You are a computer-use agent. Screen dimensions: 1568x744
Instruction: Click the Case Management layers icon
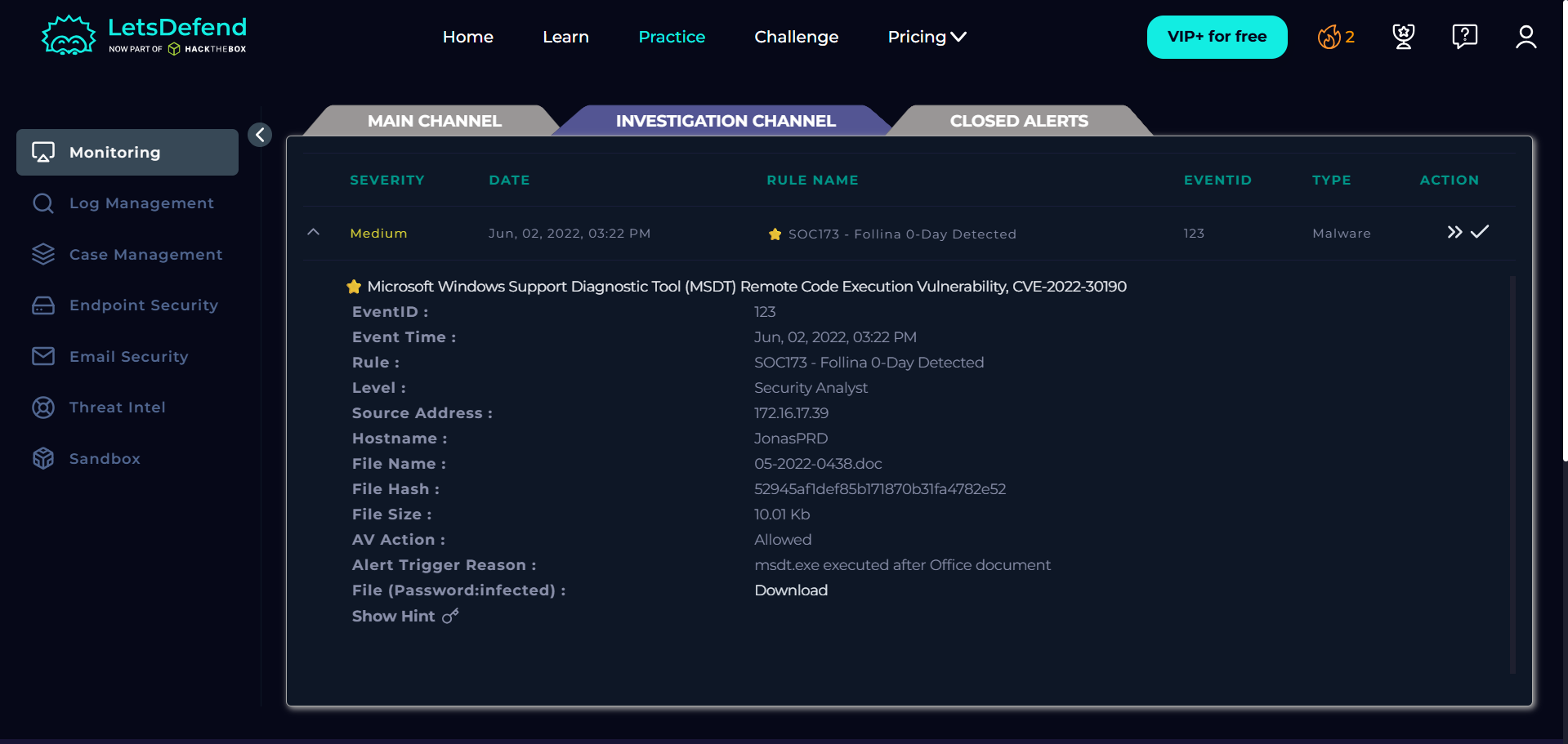pos(43,254)
